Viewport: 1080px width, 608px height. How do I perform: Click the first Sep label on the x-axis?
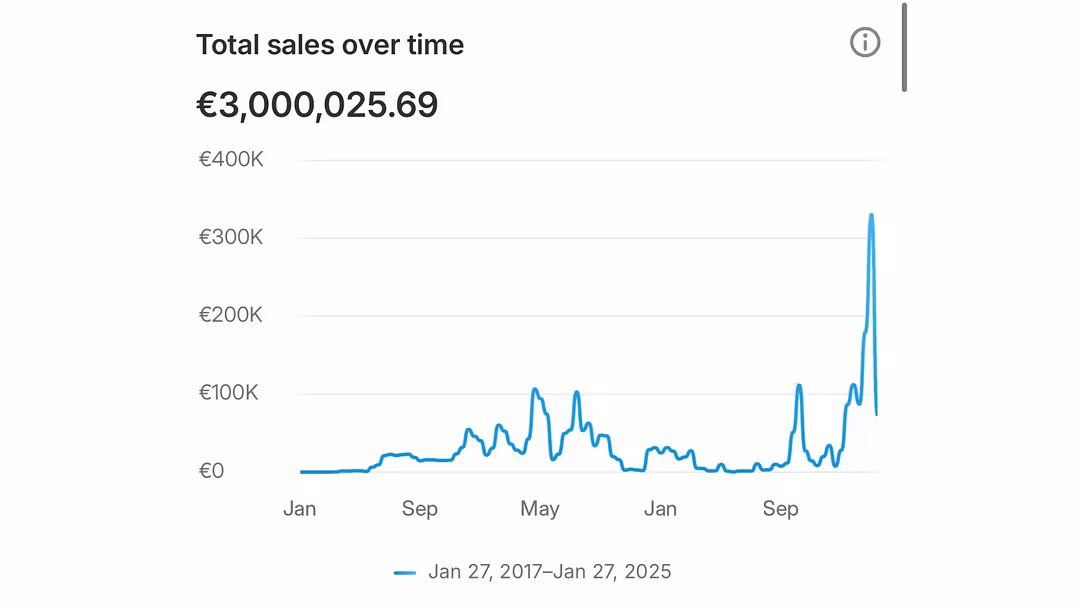point(420,509)
